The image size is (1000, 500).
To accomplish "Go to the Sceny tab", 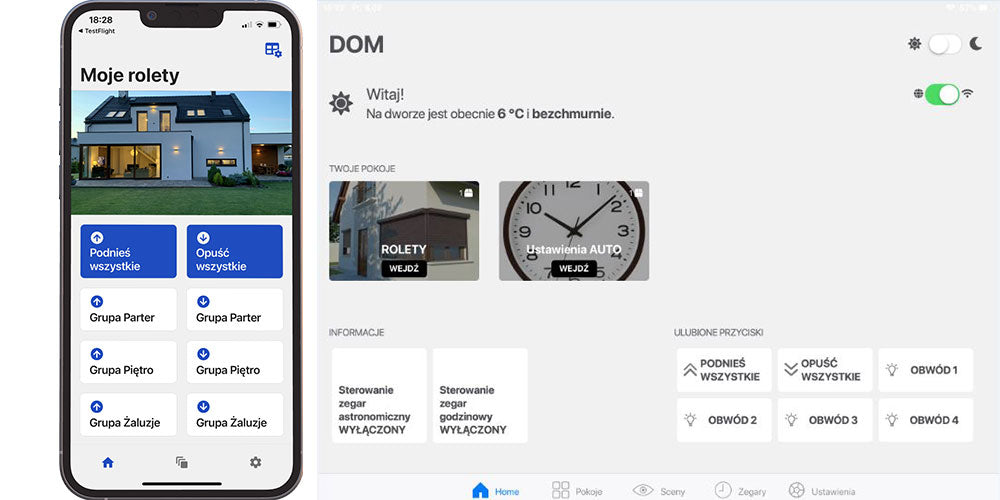I will pyautogui.click(x=658, y=490).
